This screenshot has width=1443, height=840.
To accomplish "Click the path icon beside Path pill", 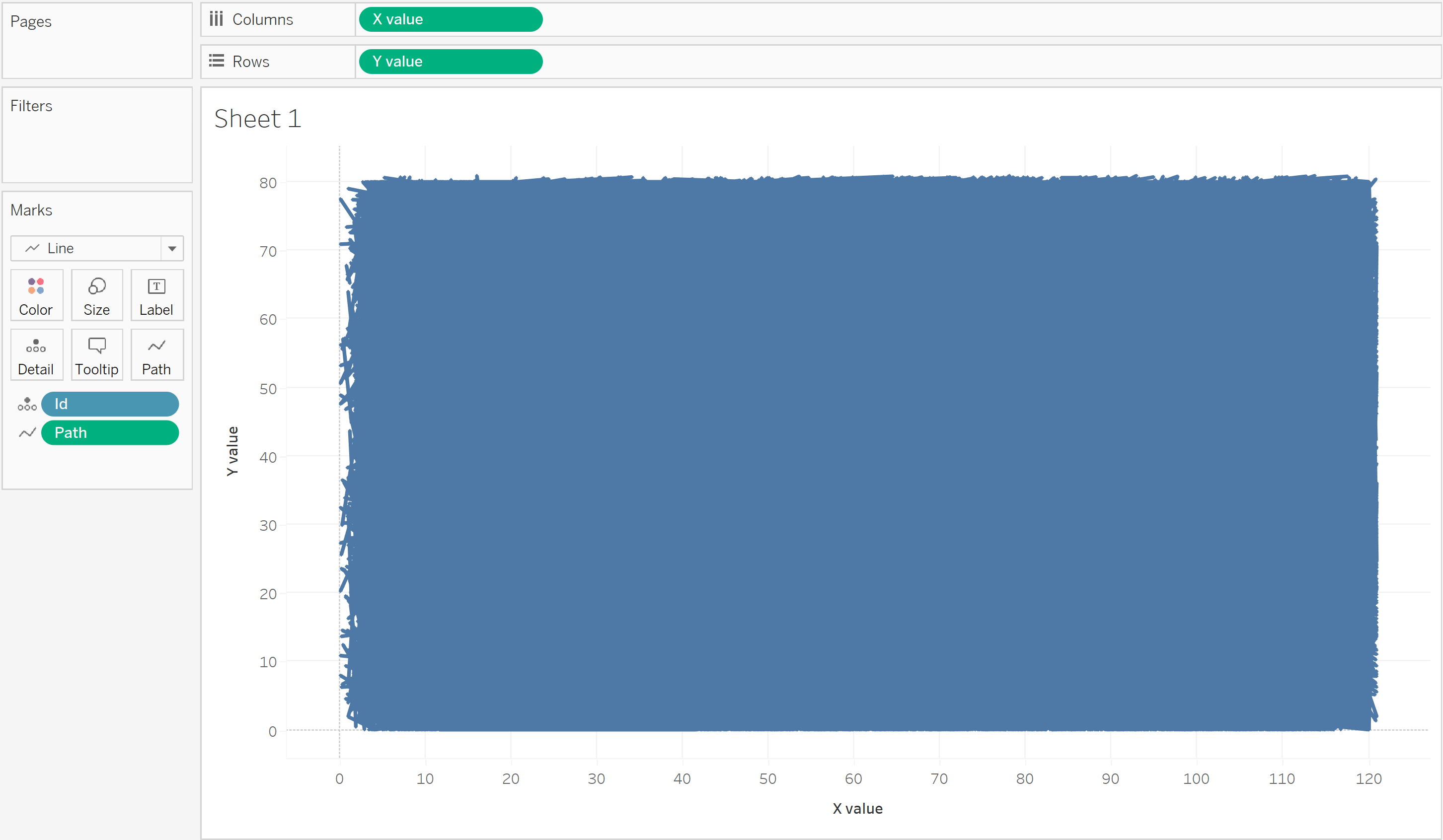I will click(27, 433).
